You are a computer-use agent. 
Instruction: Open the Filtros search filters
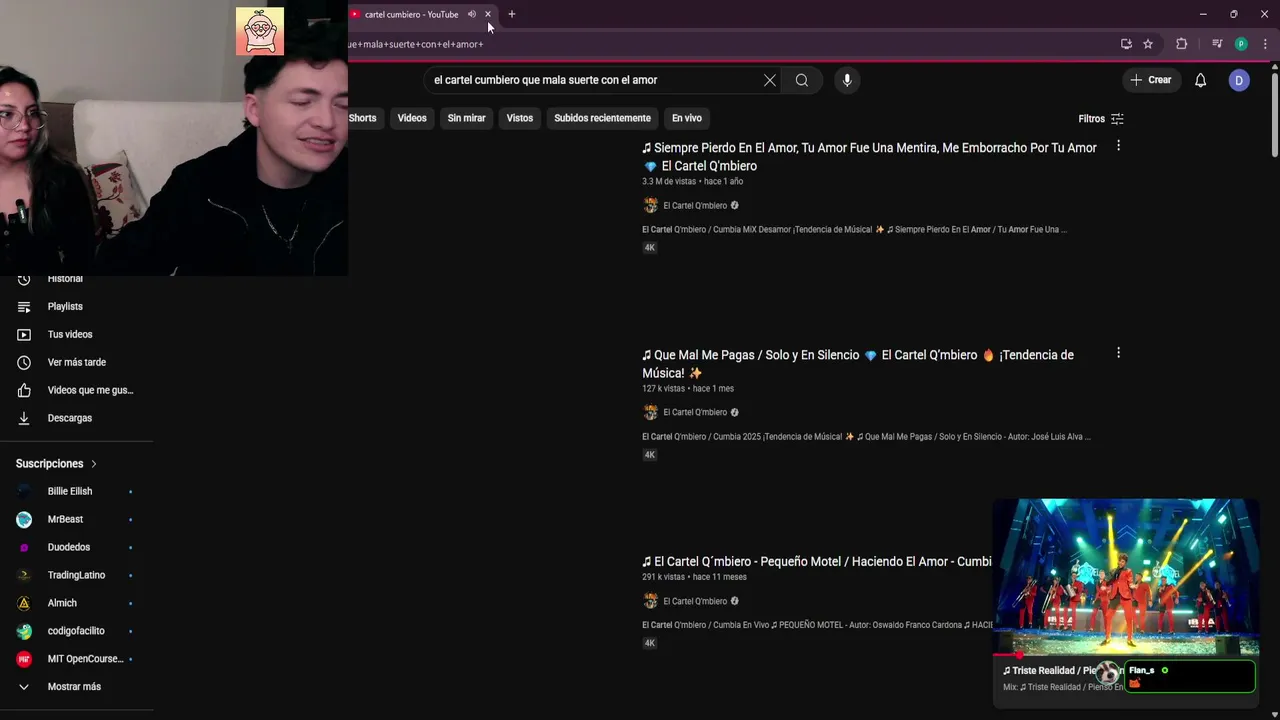pyautogui.click(x=1101, y=118)
